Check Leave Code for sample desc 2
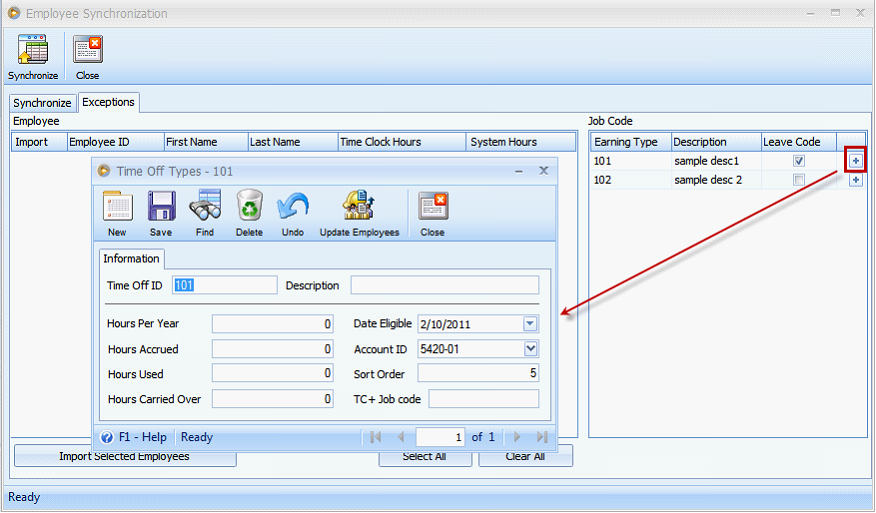The height and width of the screenshot is (513, 876). 799,180
